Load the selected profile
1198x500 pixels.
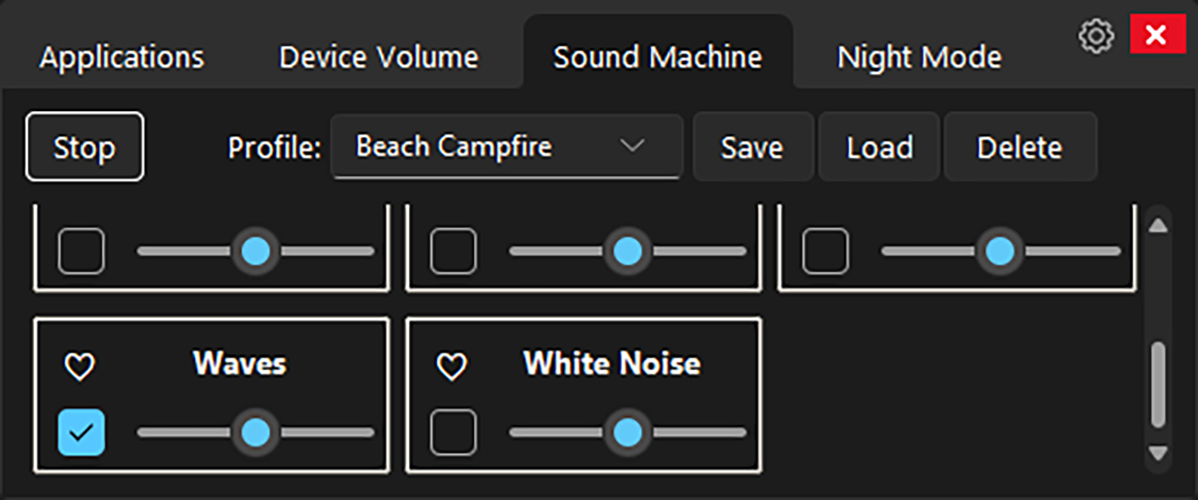(x=879, y=147)
